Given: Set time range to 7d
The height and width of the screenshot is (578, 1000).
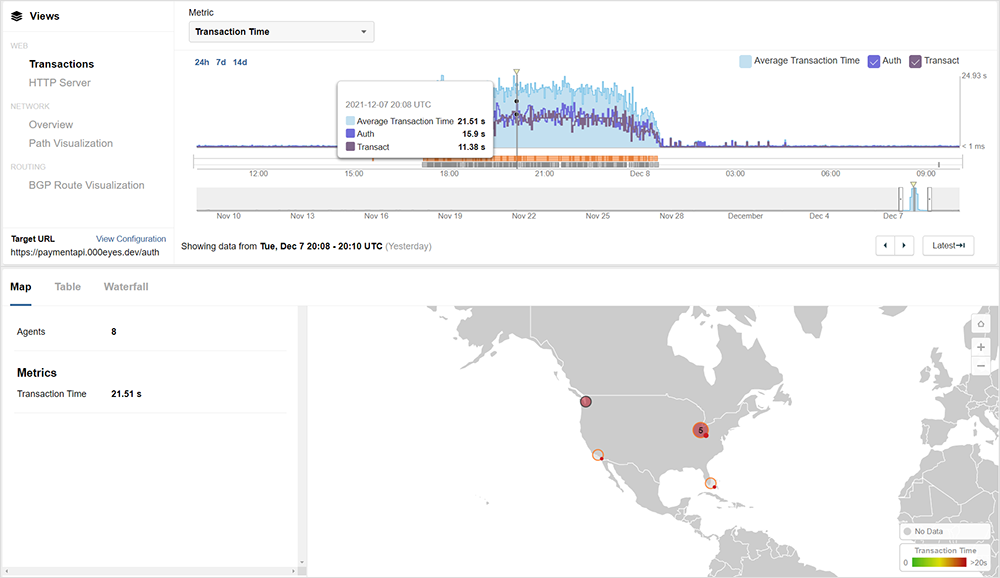Looking at the screenshot, I should [x=220, y=62].
